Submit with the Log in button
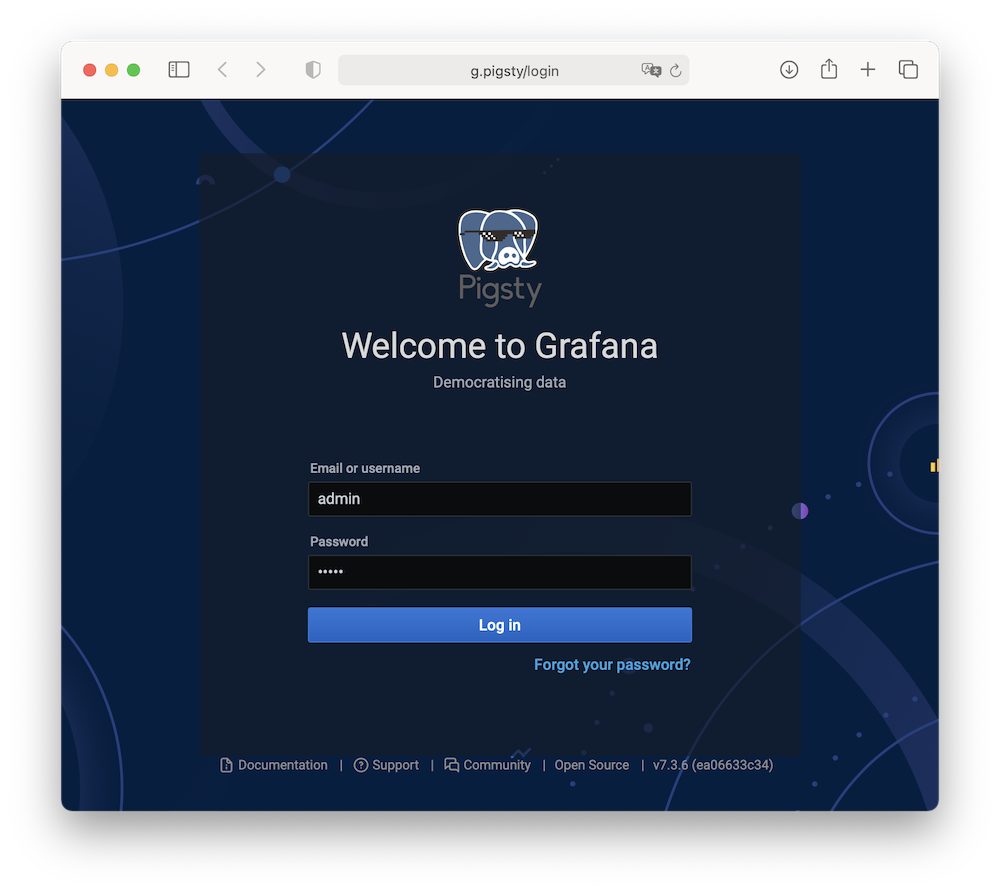 pos(499,625)
